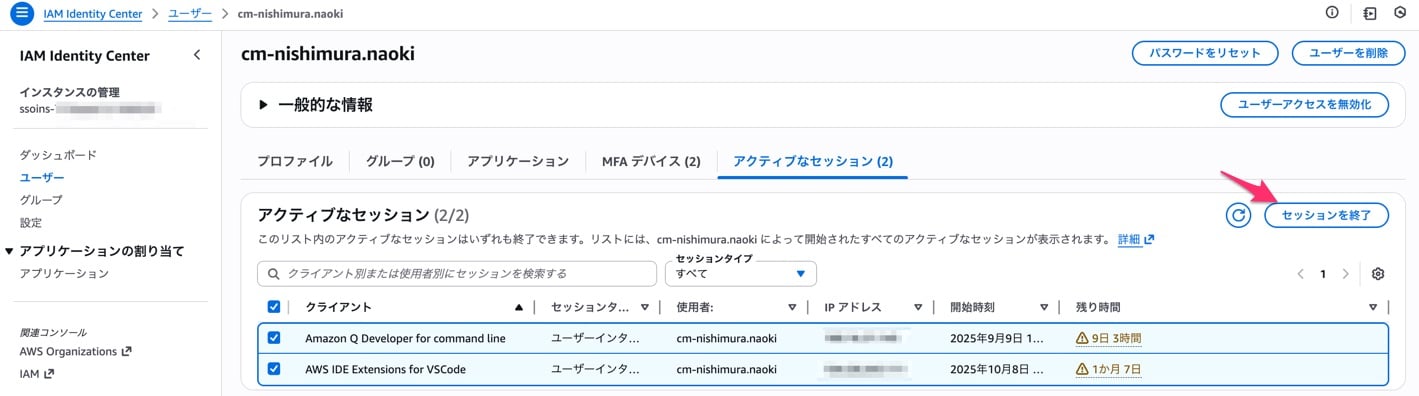Click the 1か月 7日 remaining time warning
The image size is (1419, 396).
tap(1108, 369)
